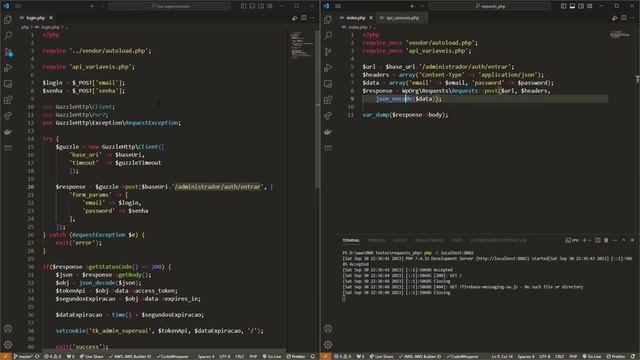Switch to api_variaveis.php tab
This screenshot has height=360, width=640.
[x=402, y=18]
